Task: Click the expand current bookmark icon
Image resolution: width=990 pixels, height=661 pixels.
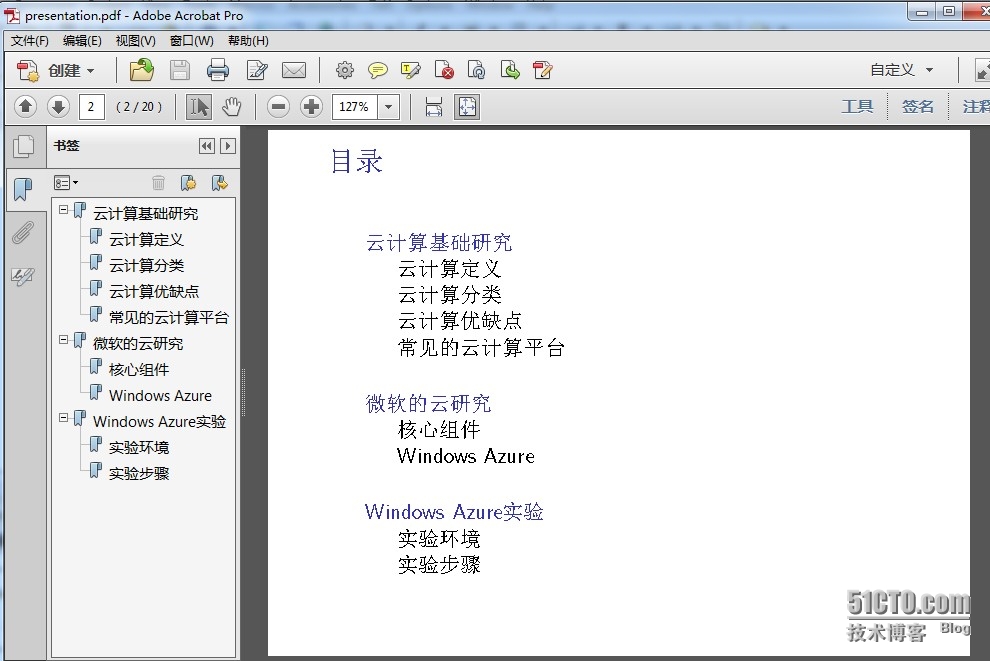Action: [x=219, y=183]
